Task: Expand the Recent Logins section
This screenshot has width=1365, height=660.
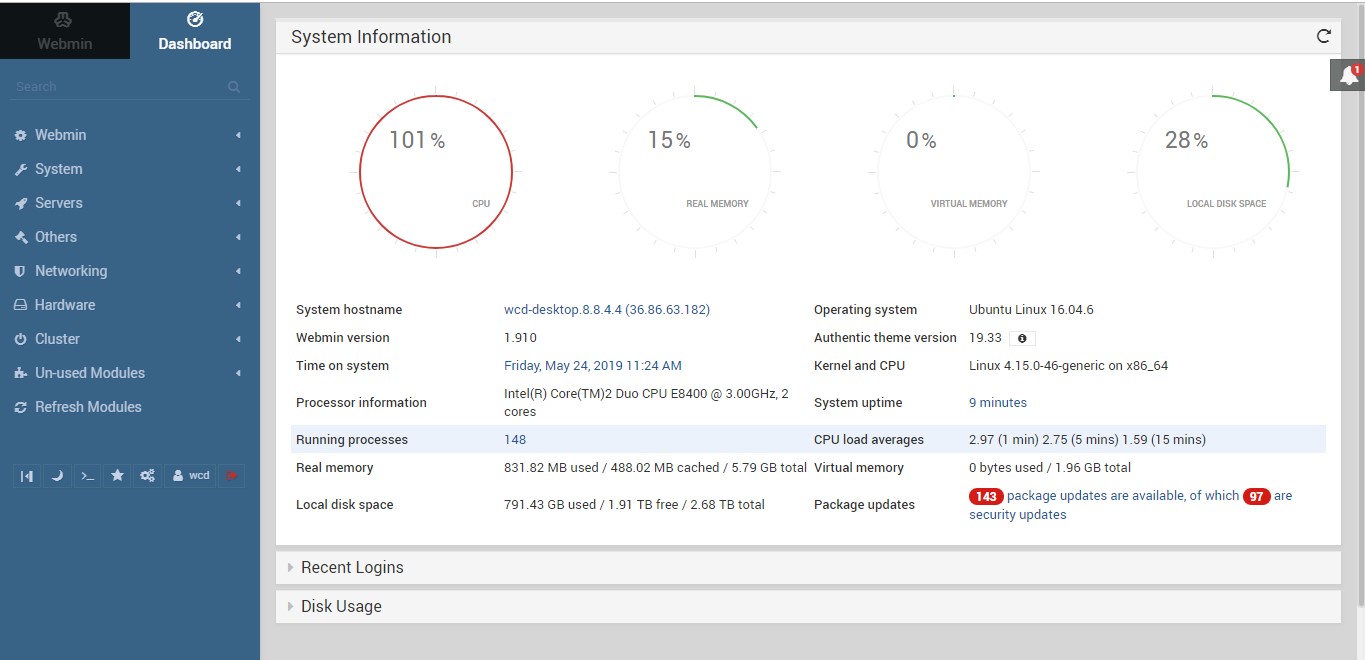Action: [351, 567]
